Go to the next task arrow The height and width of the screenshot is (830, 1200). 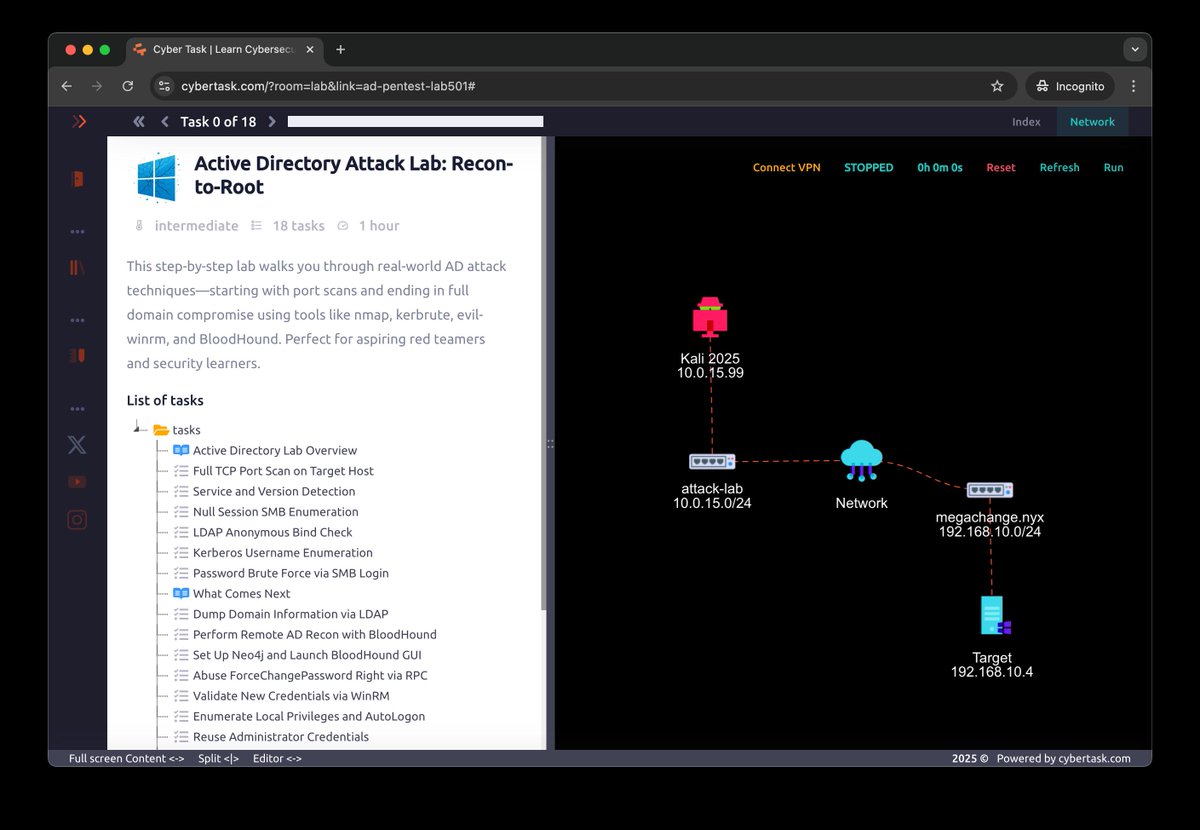pyautogui.click(x=271, y=122)
